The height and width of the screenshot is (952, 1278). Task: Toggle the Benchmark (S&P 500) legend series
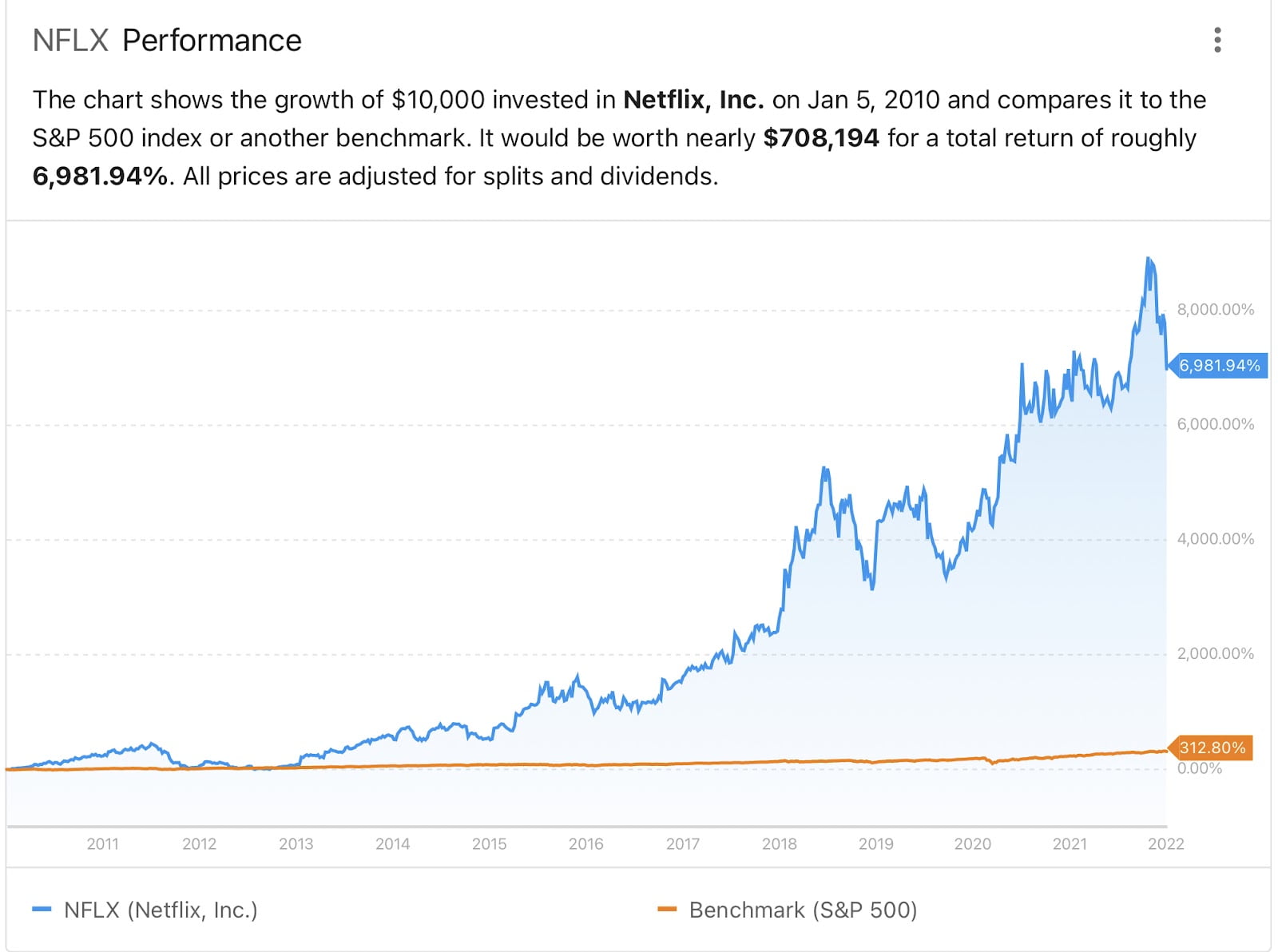pyautogui.click(x=803, y=910)
